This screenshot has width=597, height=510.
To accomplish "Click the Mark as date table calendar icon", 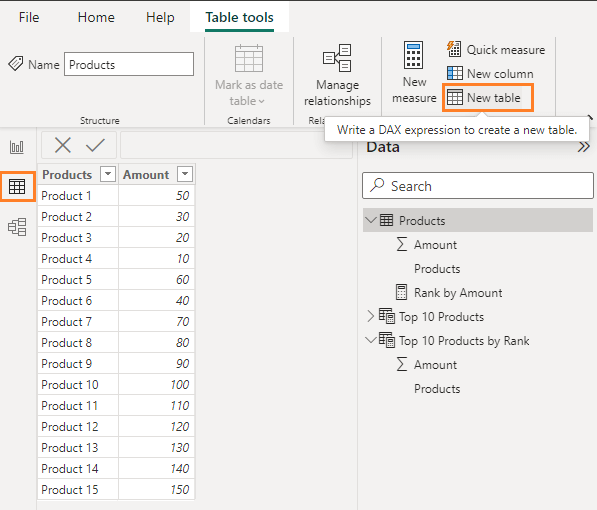I will click(249, 58).
